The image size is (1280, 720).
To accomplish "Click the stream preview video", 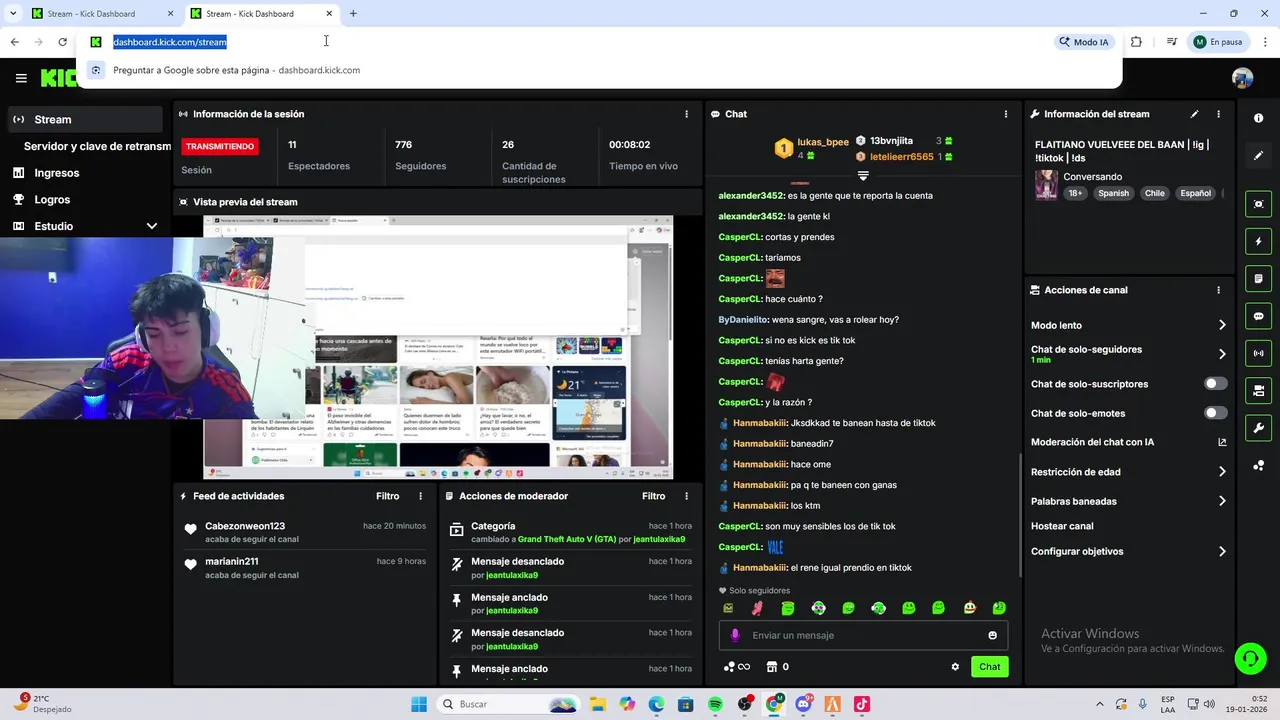I will click(438, 347).
